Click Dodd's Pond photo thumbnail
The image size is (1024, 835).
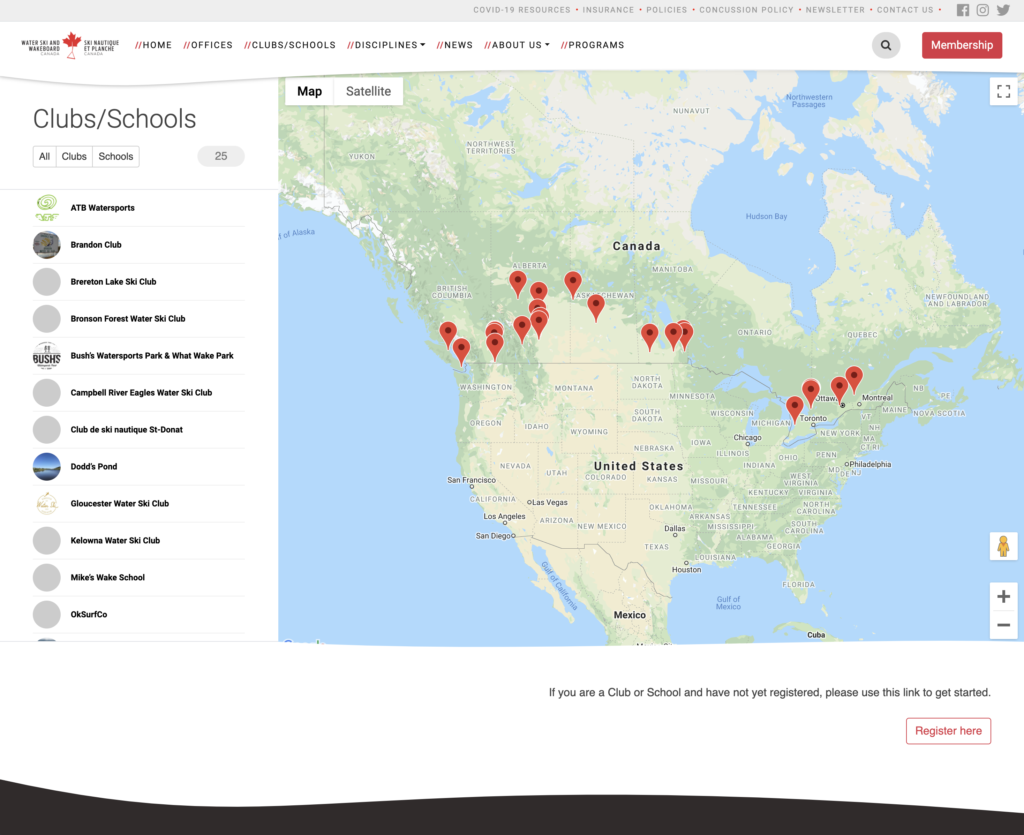pos(47,467)
